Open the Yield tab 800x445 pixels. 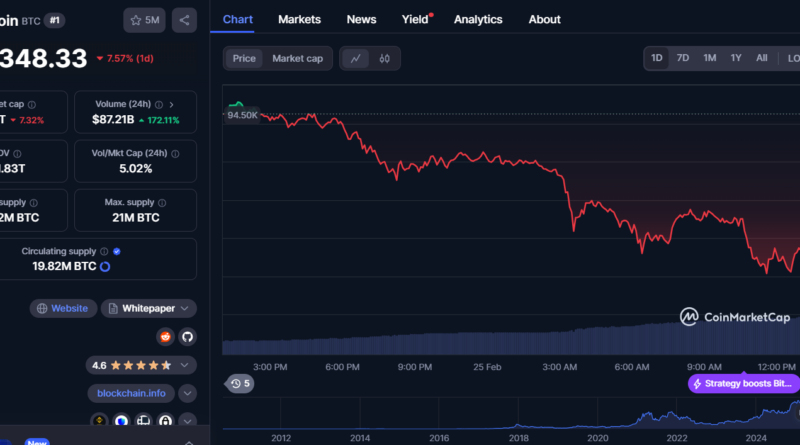pyautogui.click(x=416, y=19)
